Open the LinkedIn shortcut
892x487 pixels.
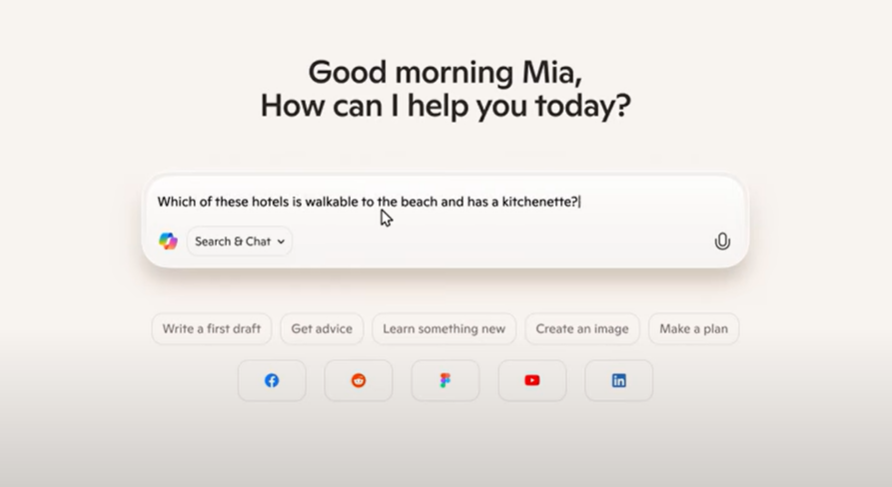(619, 381)
